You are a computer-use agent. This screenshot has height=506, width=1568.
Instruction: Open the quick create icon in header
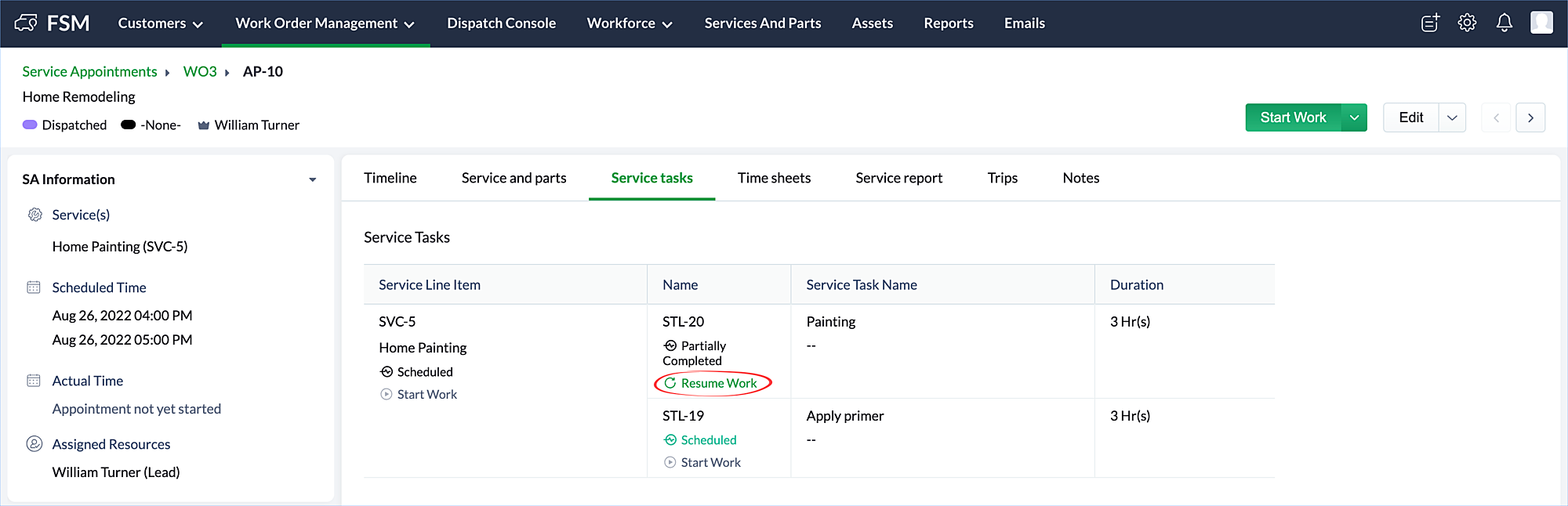pos(1430,23)
